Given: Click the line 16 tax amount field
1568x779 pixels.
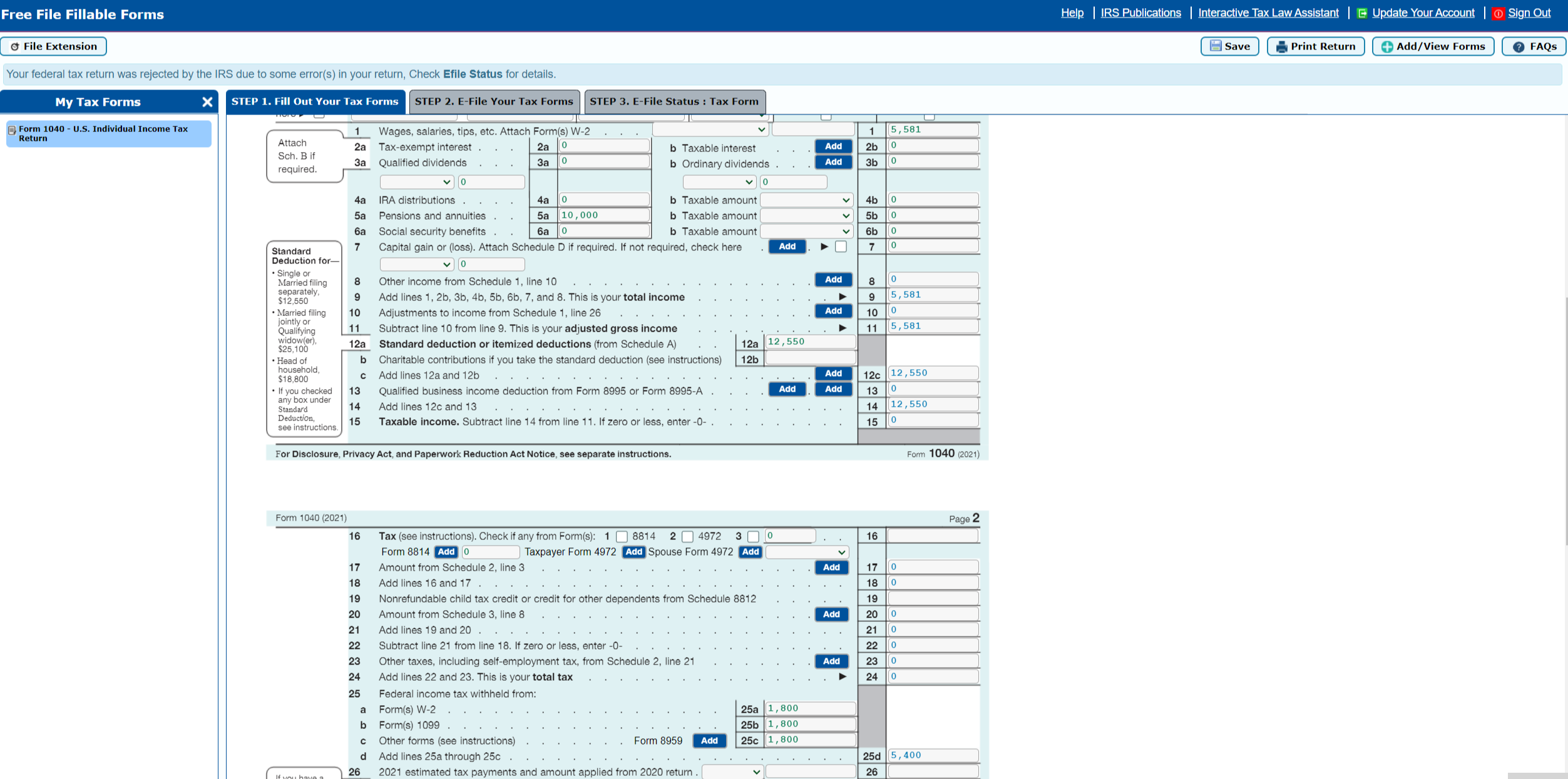Looking at the screenshot, I should tap(933, 536).
